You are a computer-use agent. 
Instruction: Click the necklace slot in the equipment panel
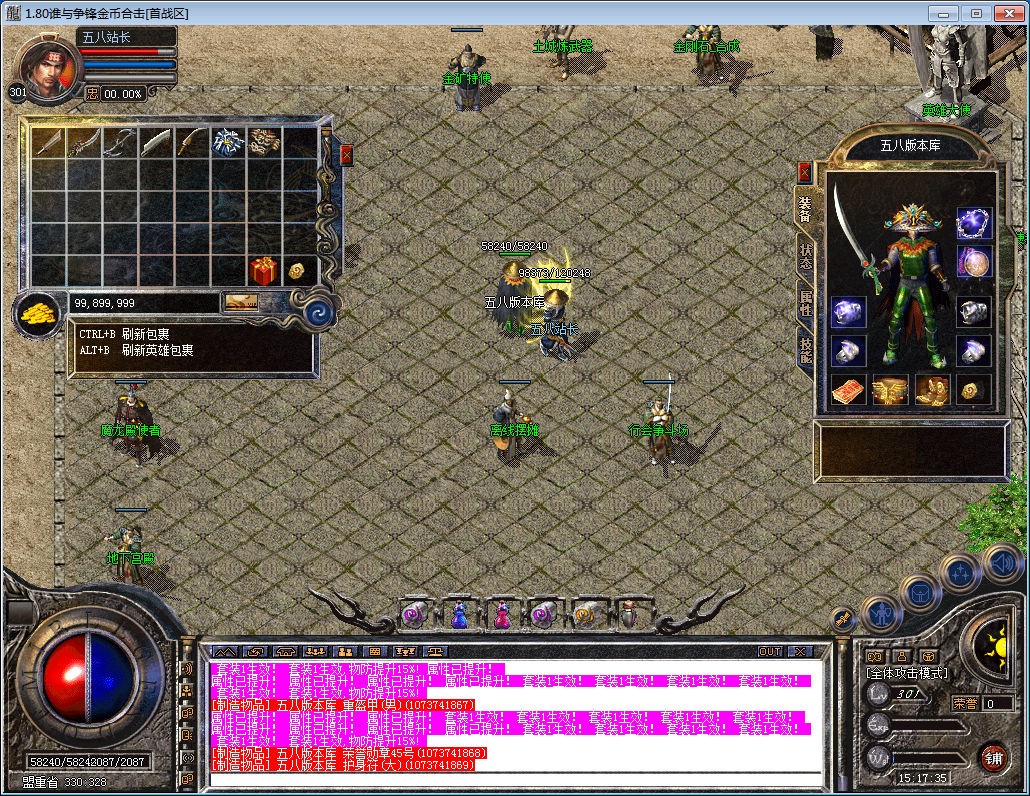(x=973, y=223)
